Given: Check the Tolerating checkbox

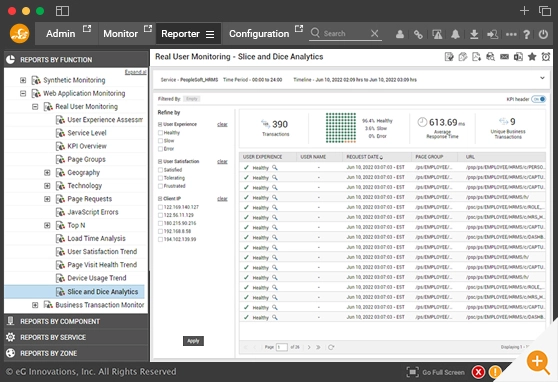Looking at the screenshot, I should (160, 178).
